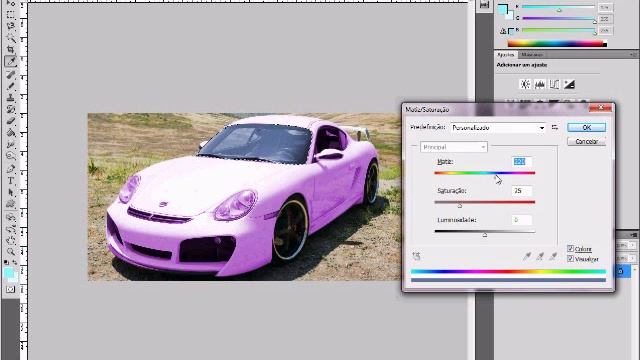Select the Magic Wand tool

click(x=11, y=38)
